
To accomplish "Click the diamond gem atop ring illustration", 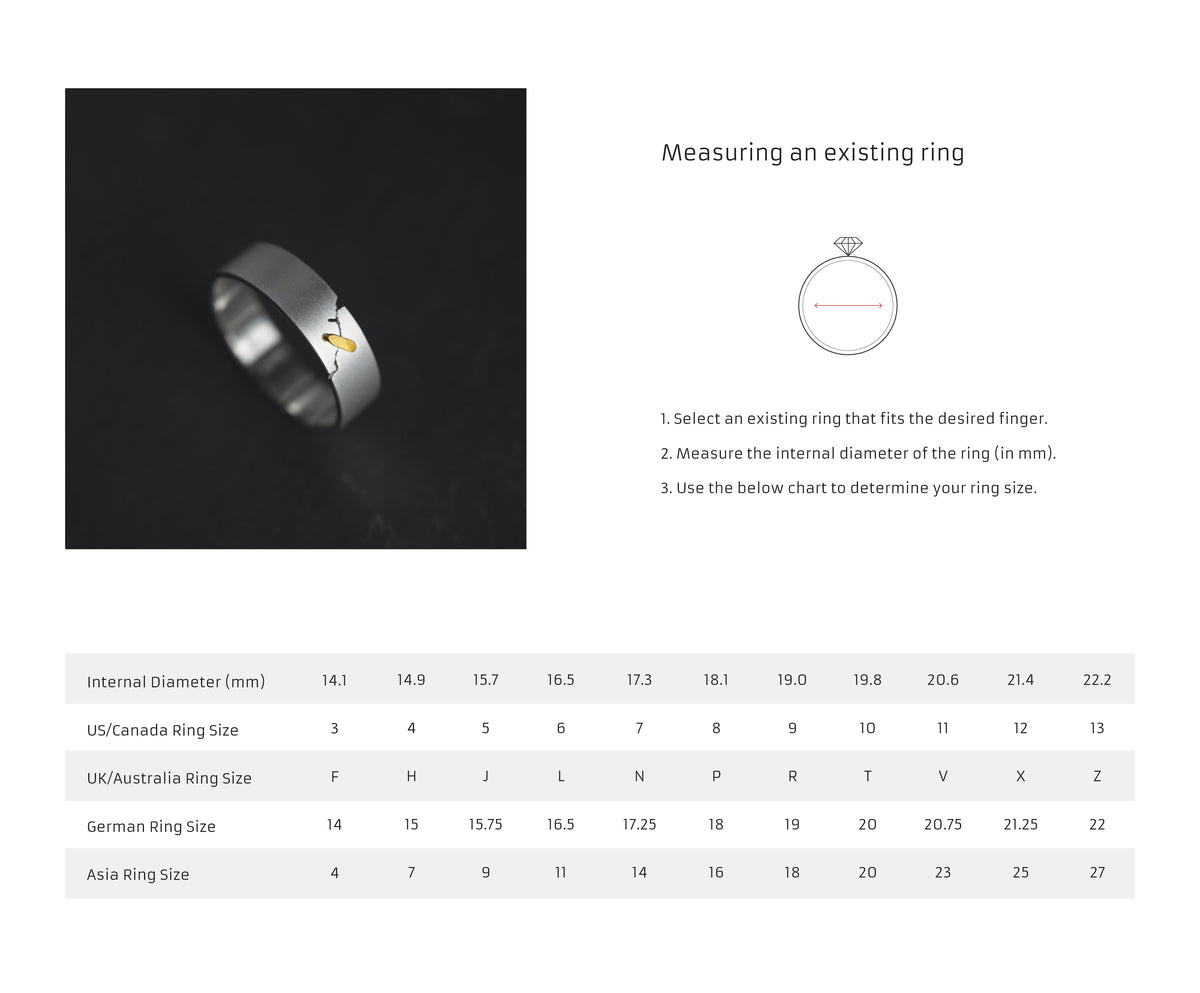I will 848,246.
